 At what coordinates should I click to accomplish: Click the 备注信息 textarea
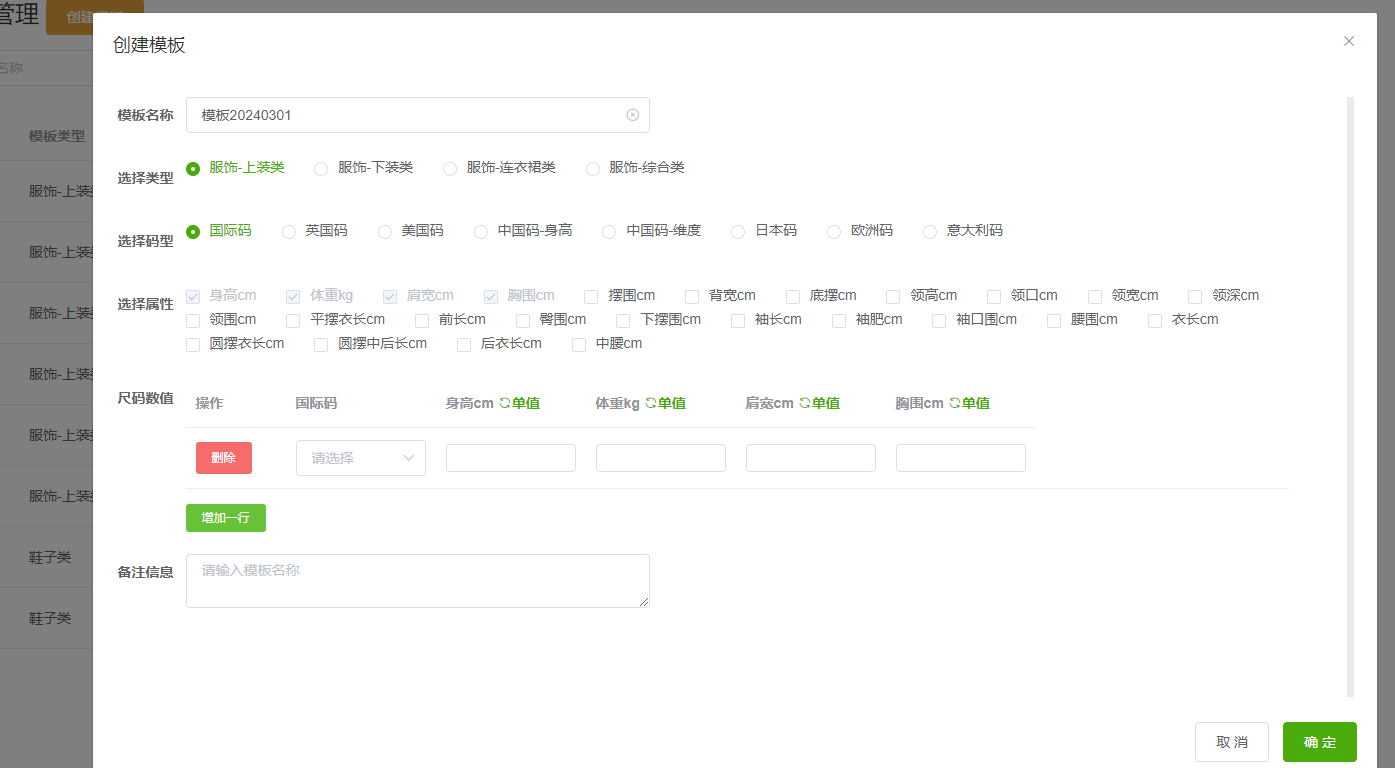[417, 581]
